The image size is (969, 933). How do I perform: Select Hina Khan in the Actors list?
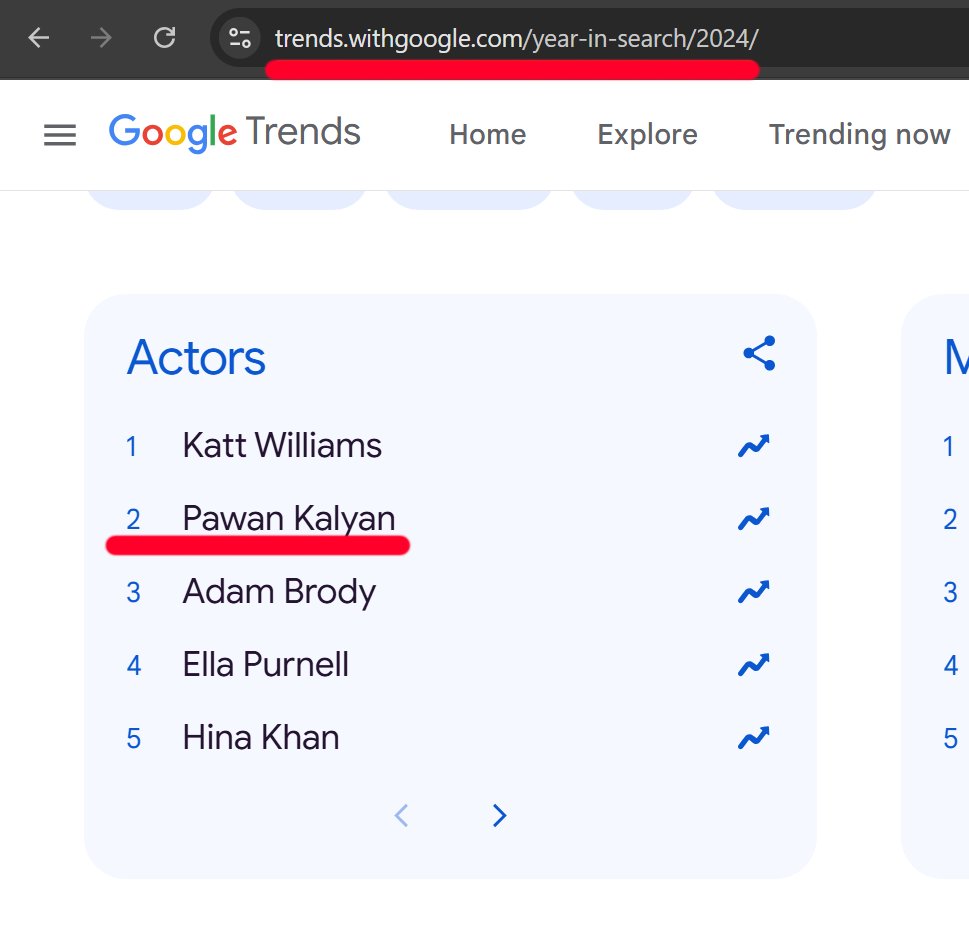(x=261, y=738)
